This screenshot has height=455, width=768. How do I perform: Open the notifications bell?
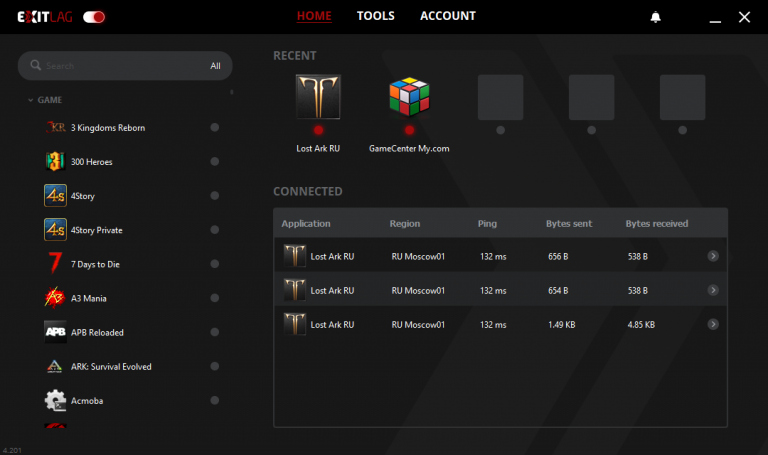(x=655, y=17)
